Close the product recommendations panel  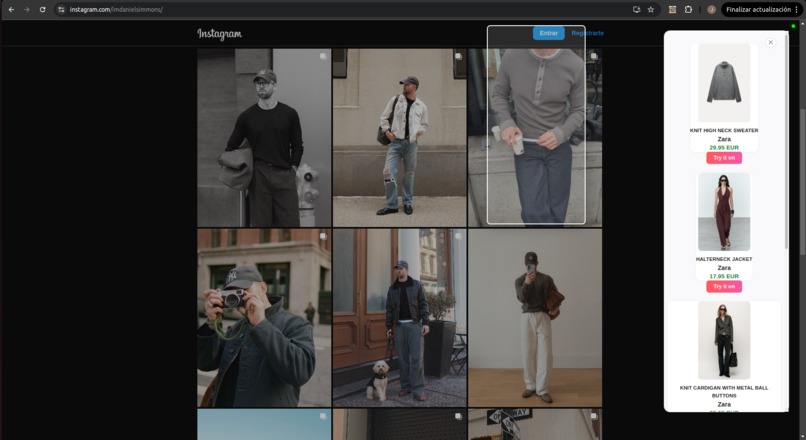click(771, 43)
